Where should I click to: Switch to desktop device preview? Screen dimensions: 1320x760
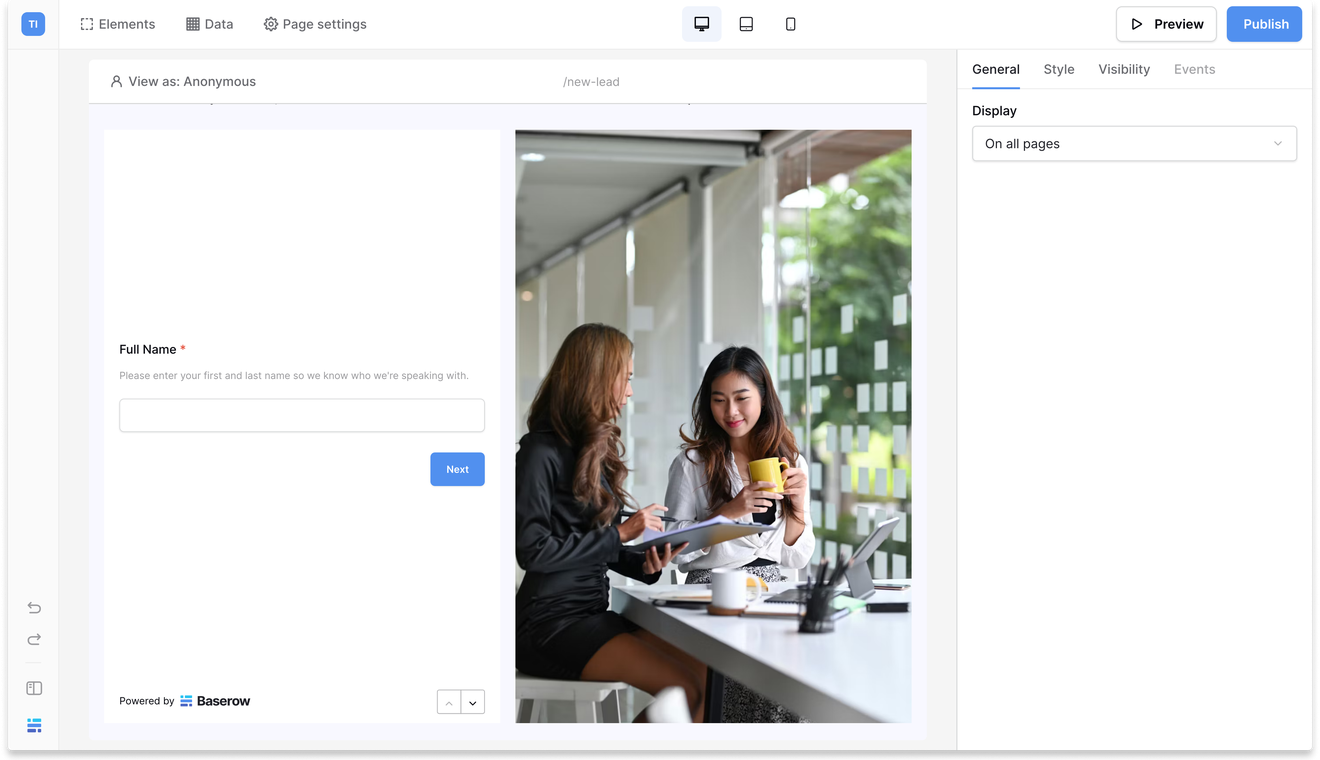pos(701,24)
